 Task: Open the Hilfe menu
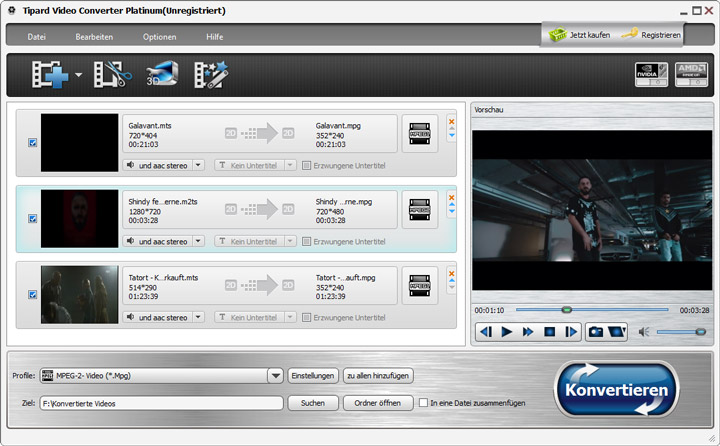tap(214, 37)
